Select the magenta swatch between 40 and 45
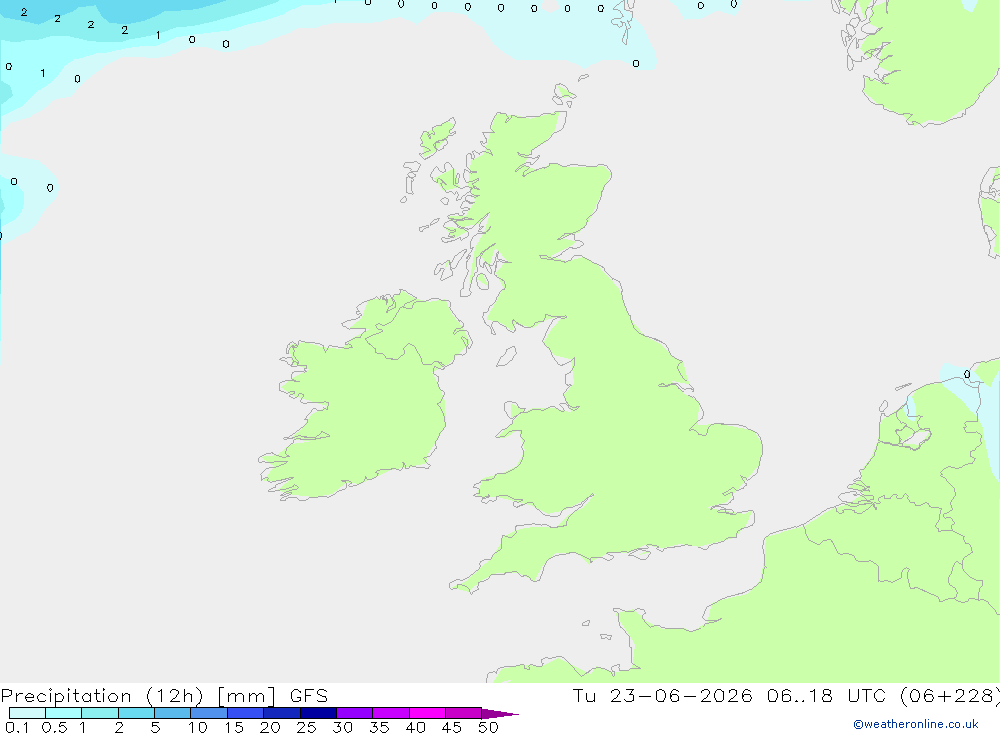Image resolution: width=1000 pixels, height=733 pixels. [427, 713]
